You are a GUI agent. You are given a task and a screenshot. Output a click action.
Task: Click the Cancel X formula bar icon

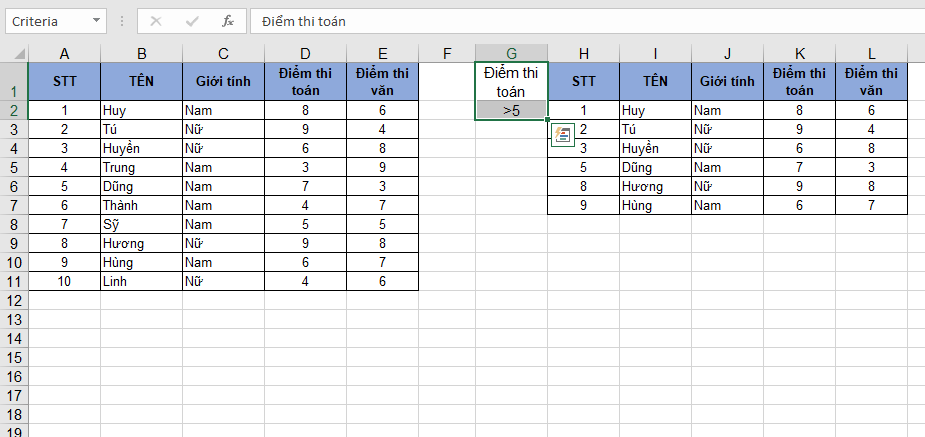pos(156,21)
